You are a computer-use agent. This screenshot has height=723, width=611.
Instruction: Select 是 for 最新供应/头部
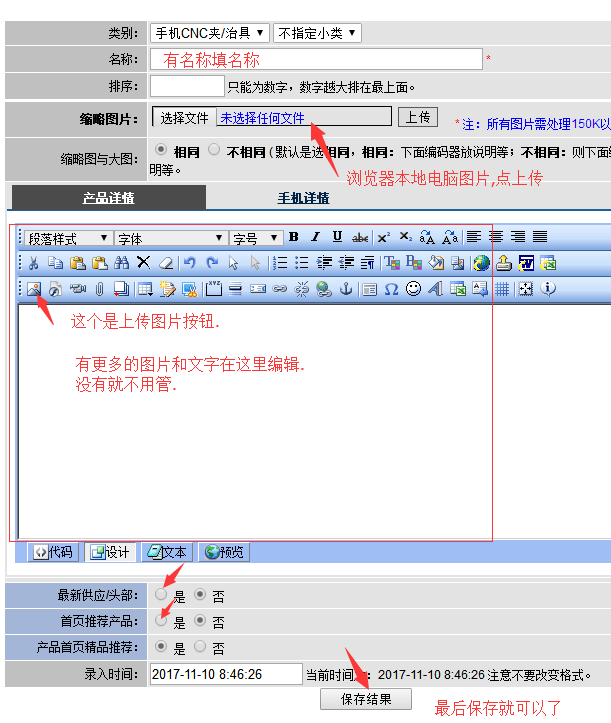162,595
